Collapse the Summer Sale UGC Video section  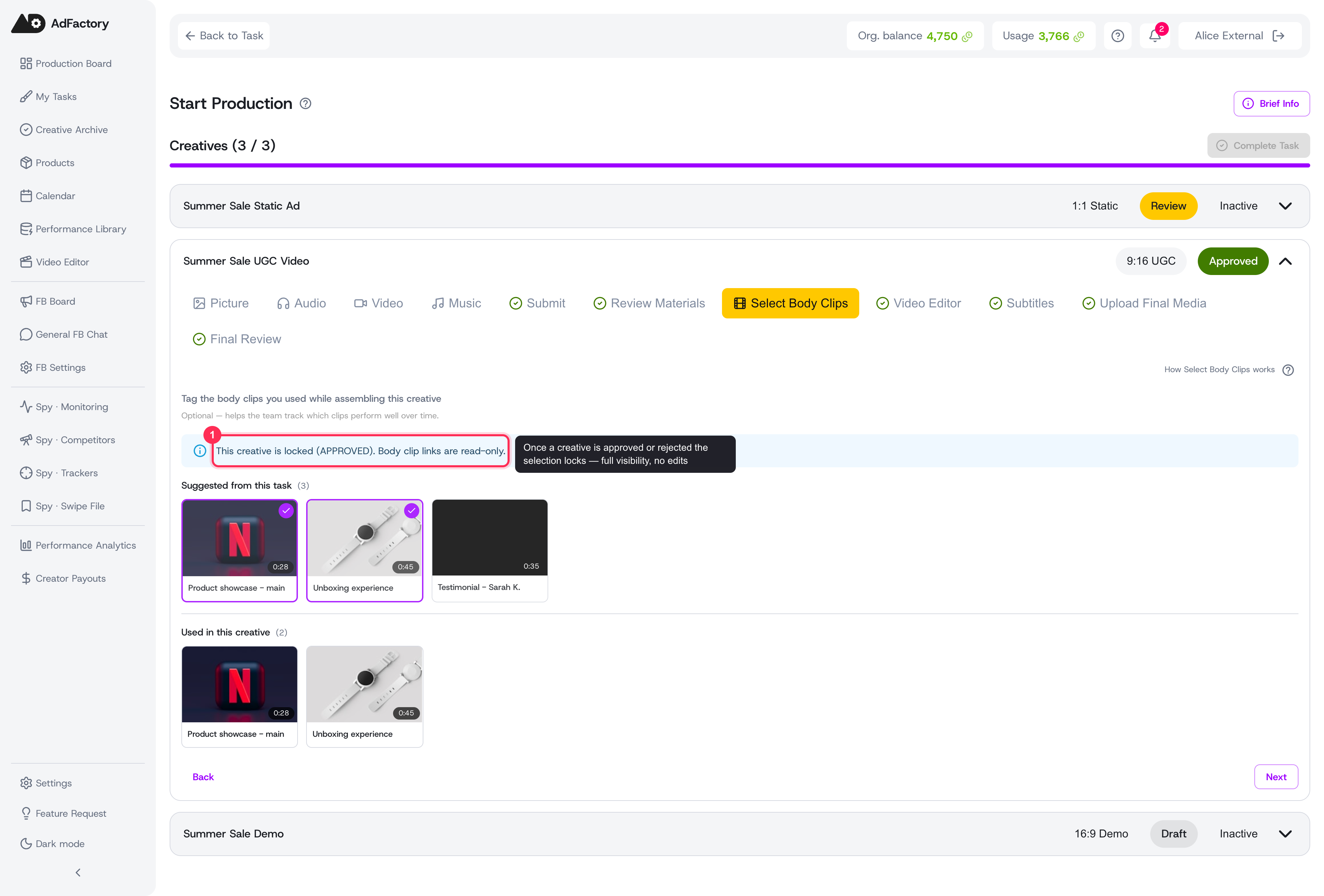(x=1285, y=261)
